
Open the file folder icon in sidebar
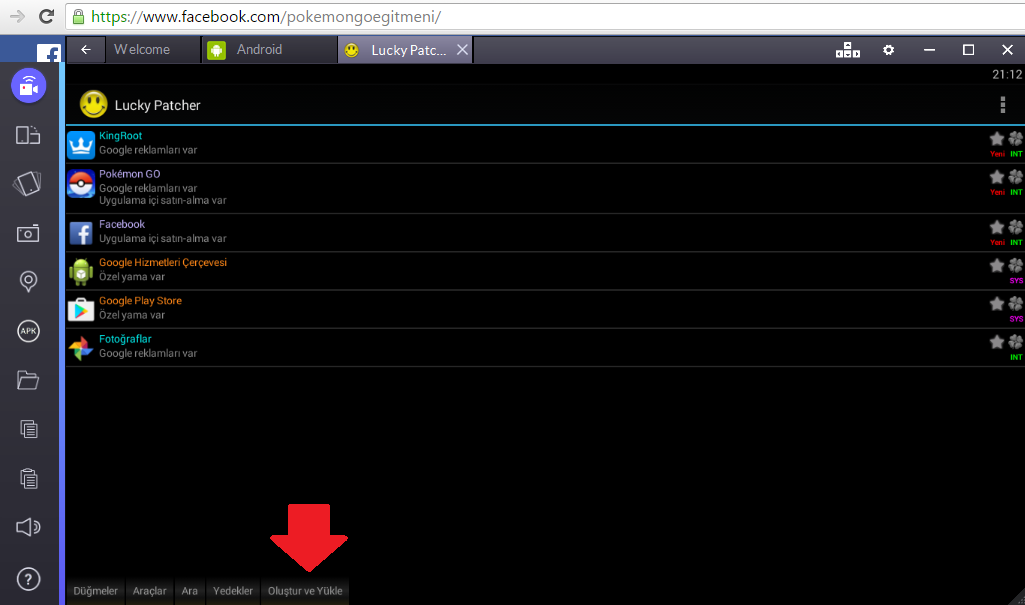coord(28,380)
